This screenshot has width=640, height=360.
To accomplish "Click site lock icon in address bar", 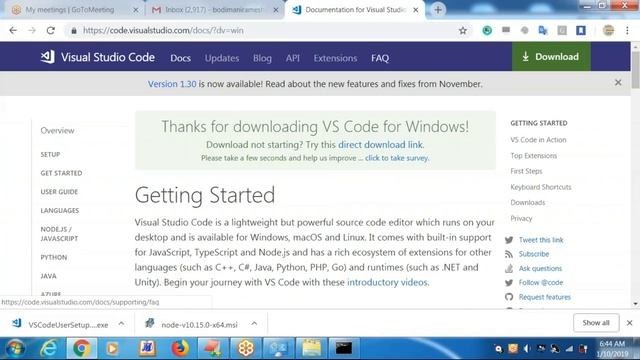I will coord(74,31).
